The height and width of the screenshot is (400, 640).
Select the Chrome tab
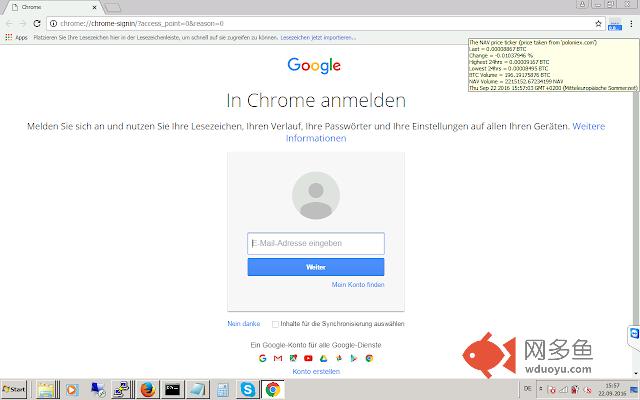tap(51, 7)
